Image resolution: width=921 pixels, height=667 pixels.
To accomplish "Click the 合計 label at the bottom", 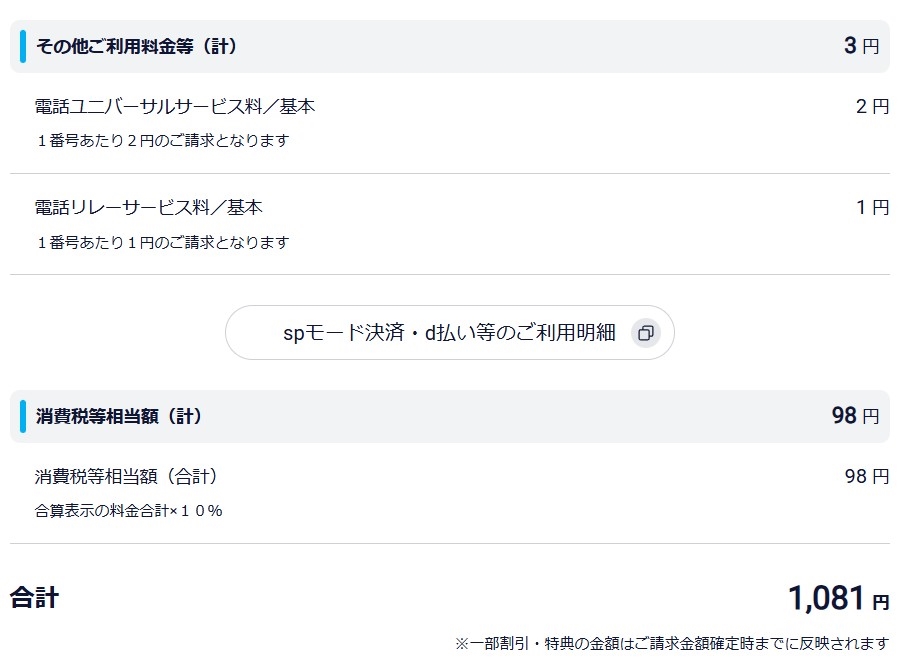I will 35,599.
